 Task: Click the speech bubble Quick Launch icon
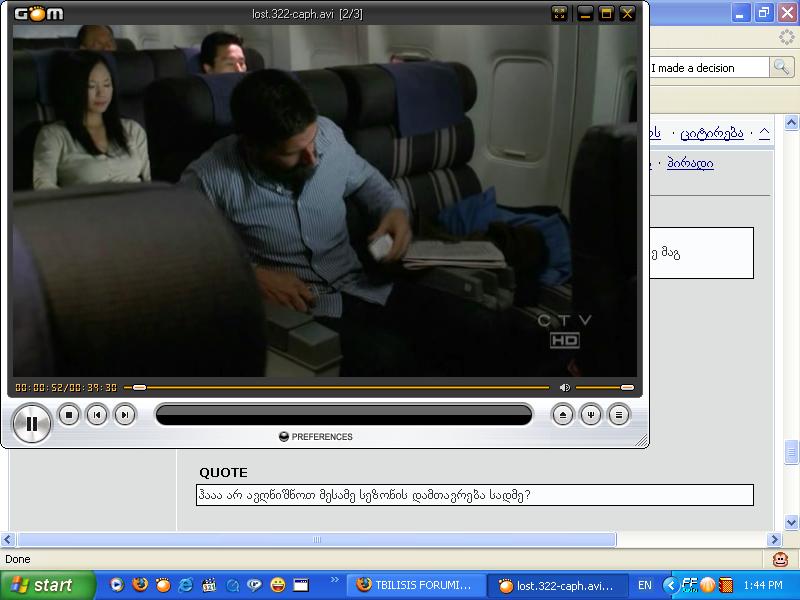(255, 585)
